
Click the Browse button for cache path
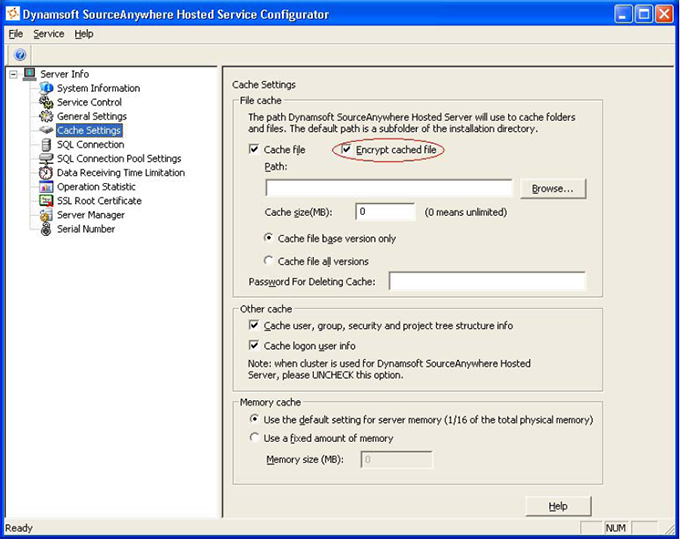coord(553,188)
